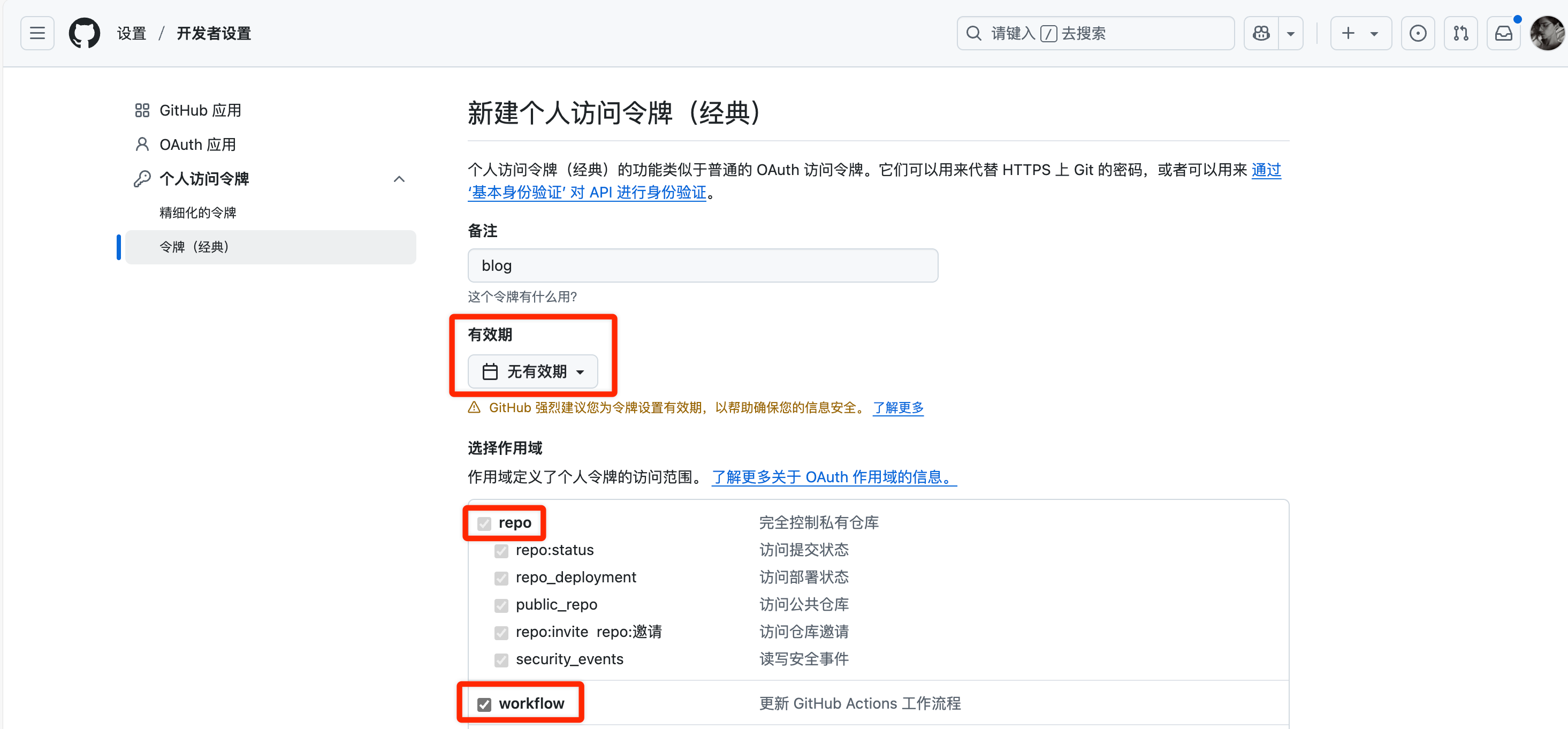
Task: Open the 了解更多 link about expiration
Action: click(898, 407)
